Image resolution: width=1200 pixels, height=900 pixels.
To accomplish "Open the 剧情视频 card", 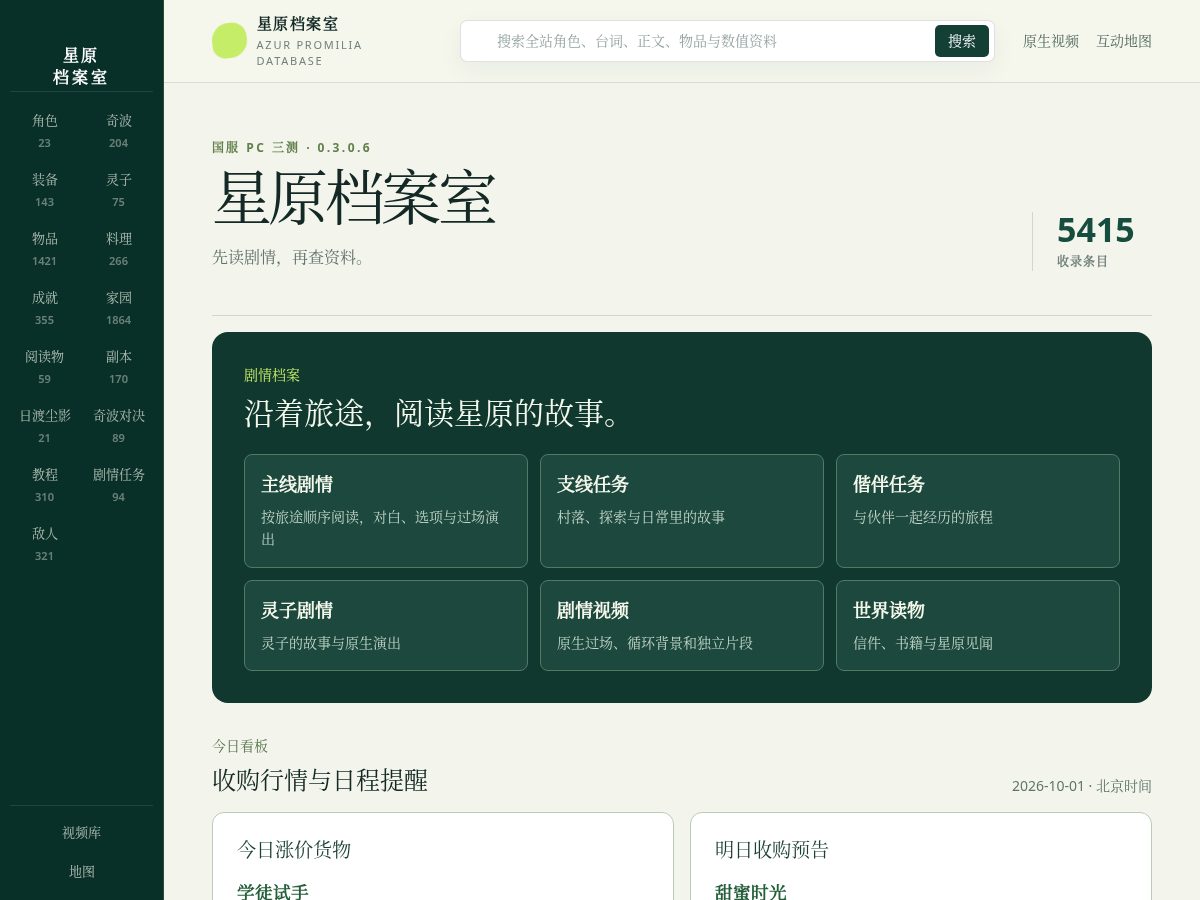I will click(682, 625).
